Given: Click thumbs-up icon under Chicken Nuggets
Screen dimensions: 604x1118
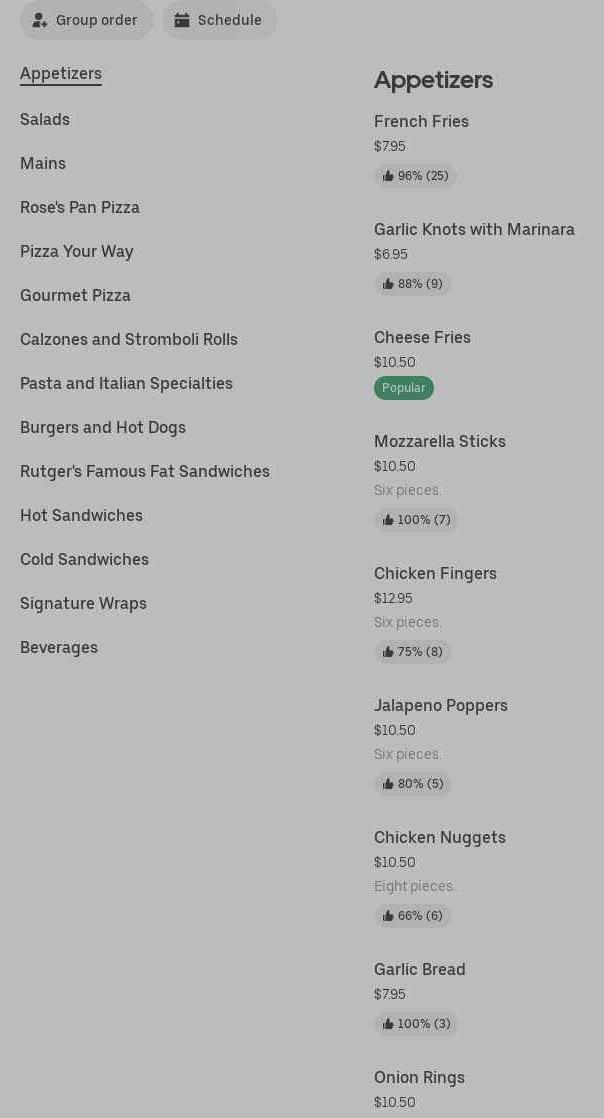Looking at the screenshot, I should [388, 916].
